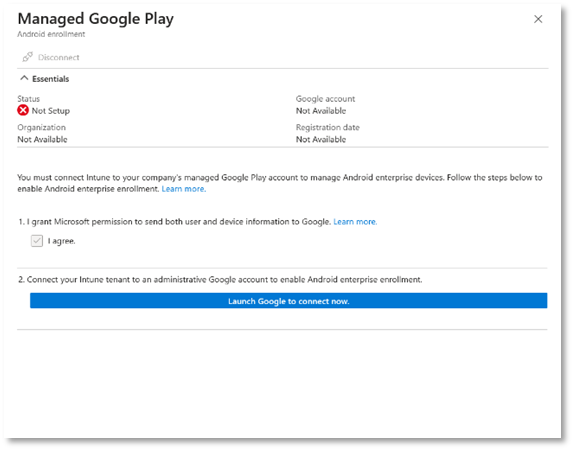
Task: Click the red Not Setup status icon
Action: point(23,110)
